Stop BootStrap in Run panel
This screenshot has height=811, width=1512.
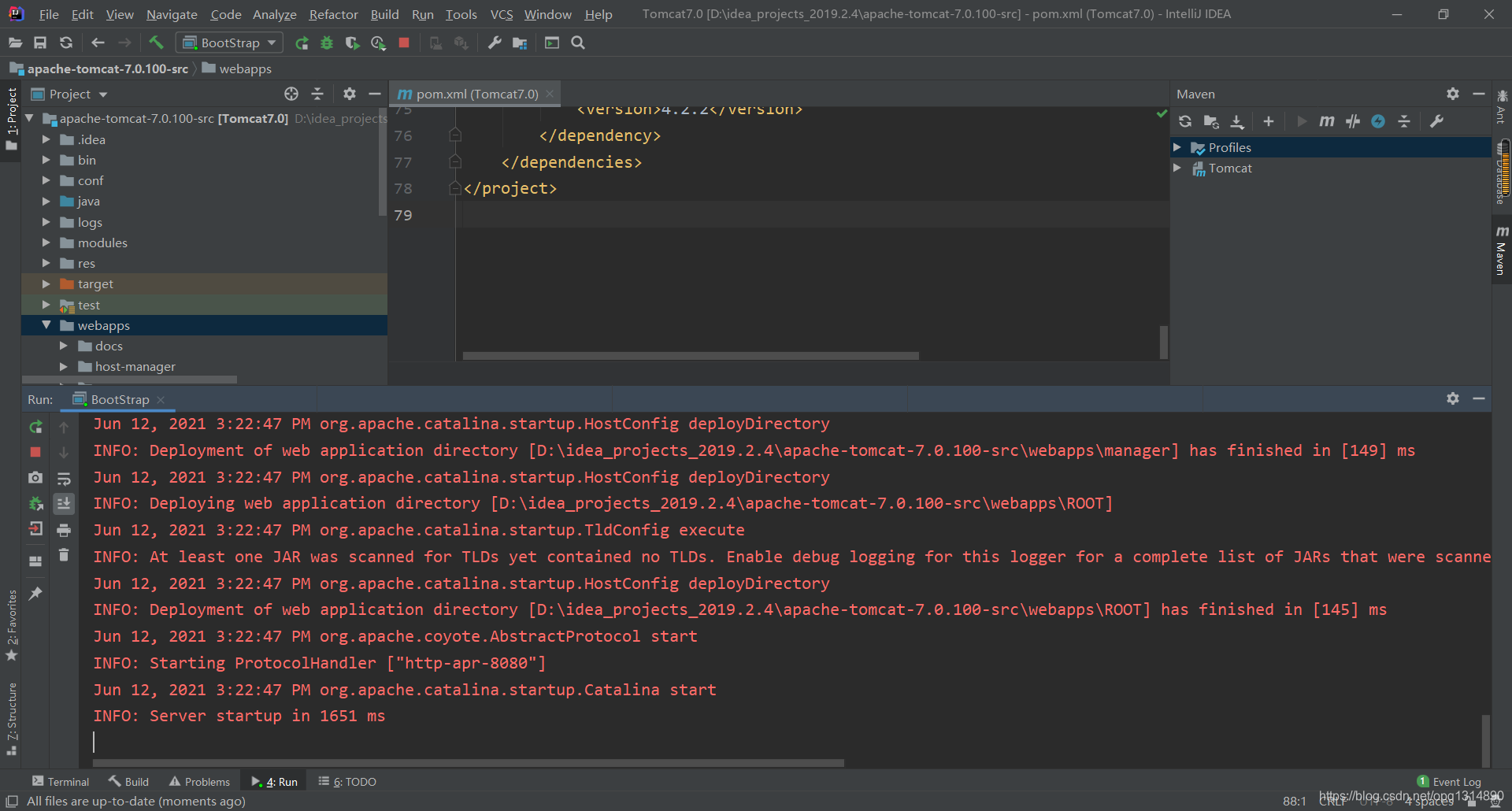coord(35,452)
